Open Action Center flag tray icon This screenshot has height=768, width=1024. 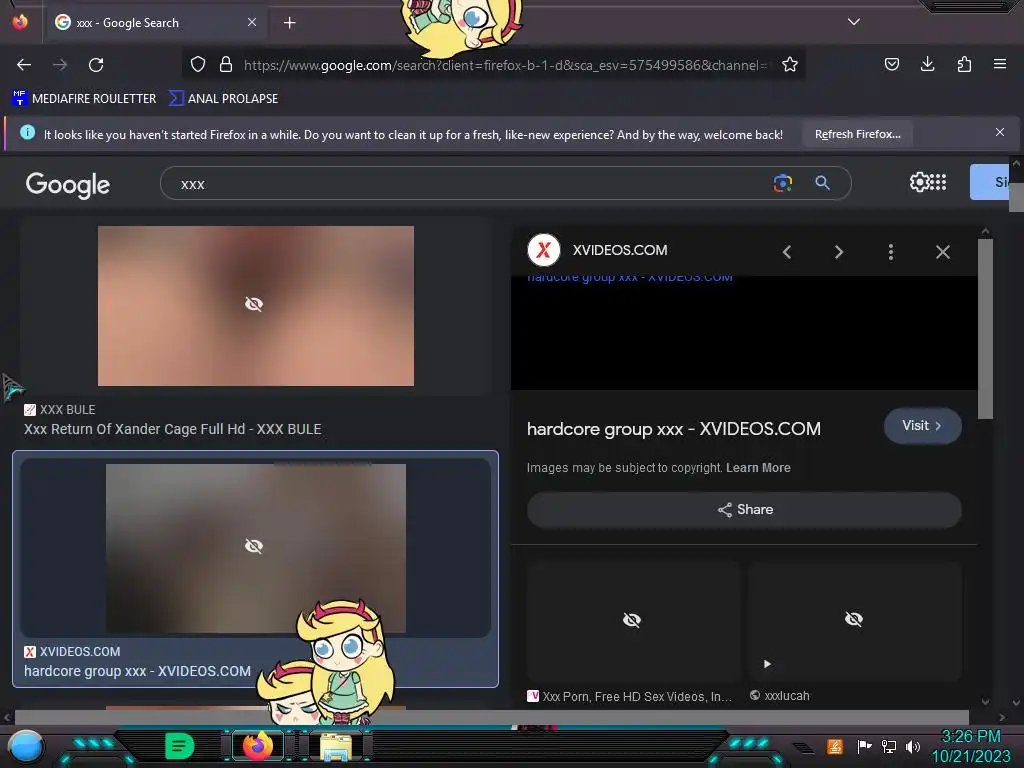coord(864,746)
